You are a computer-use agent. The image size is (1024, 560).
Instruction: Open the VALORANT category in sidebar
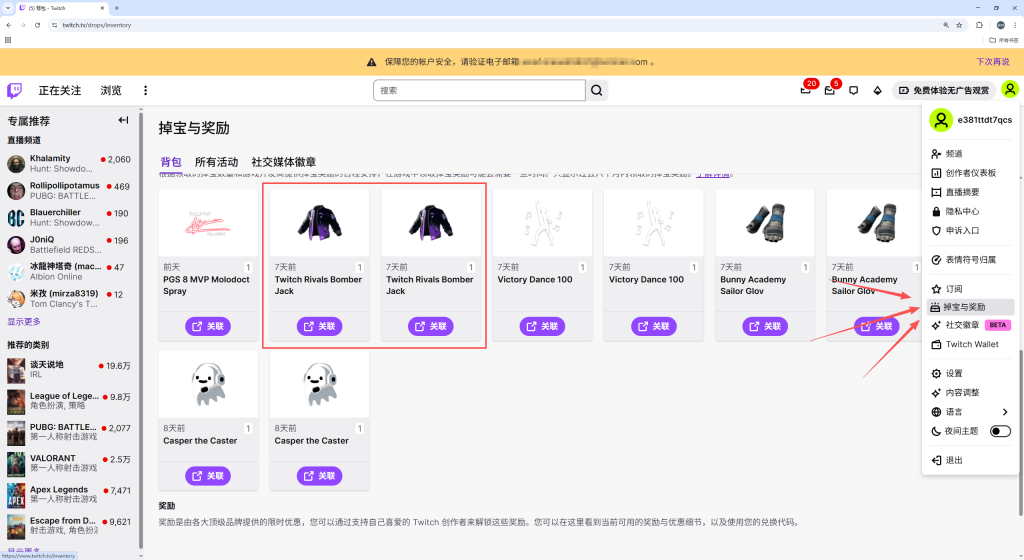pos(53,458)
